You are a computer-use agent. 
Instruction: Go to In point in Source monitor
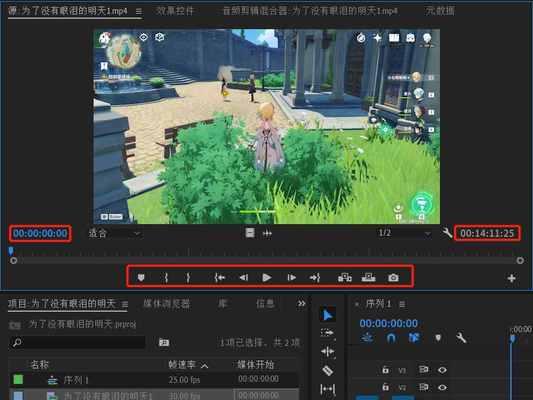(x=220, y=278)
